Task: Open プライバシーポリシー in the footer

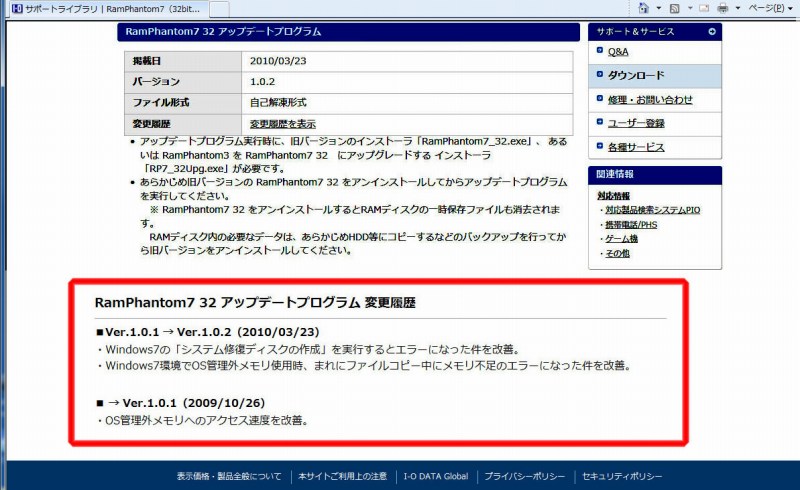Action: (527, 476)
